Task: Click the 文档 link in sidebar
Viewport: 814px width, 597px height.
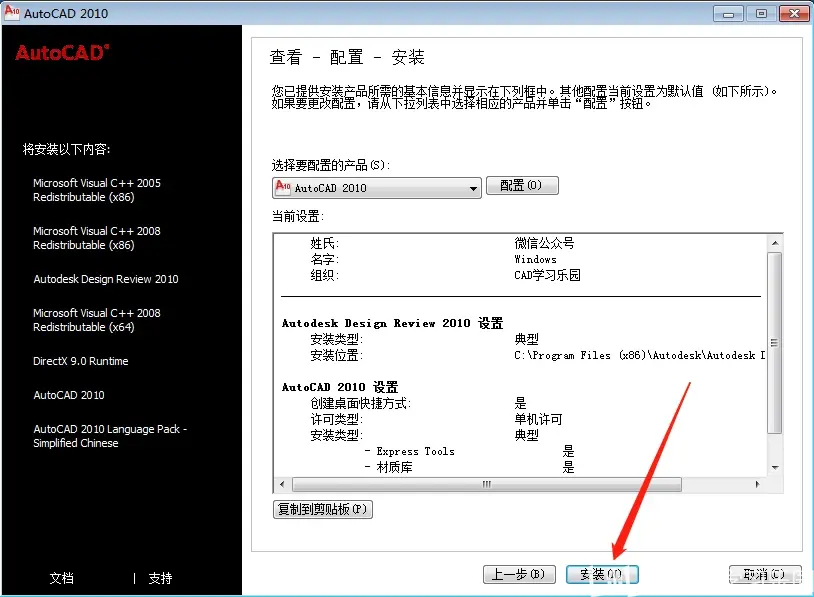Action: coord(61,578)
